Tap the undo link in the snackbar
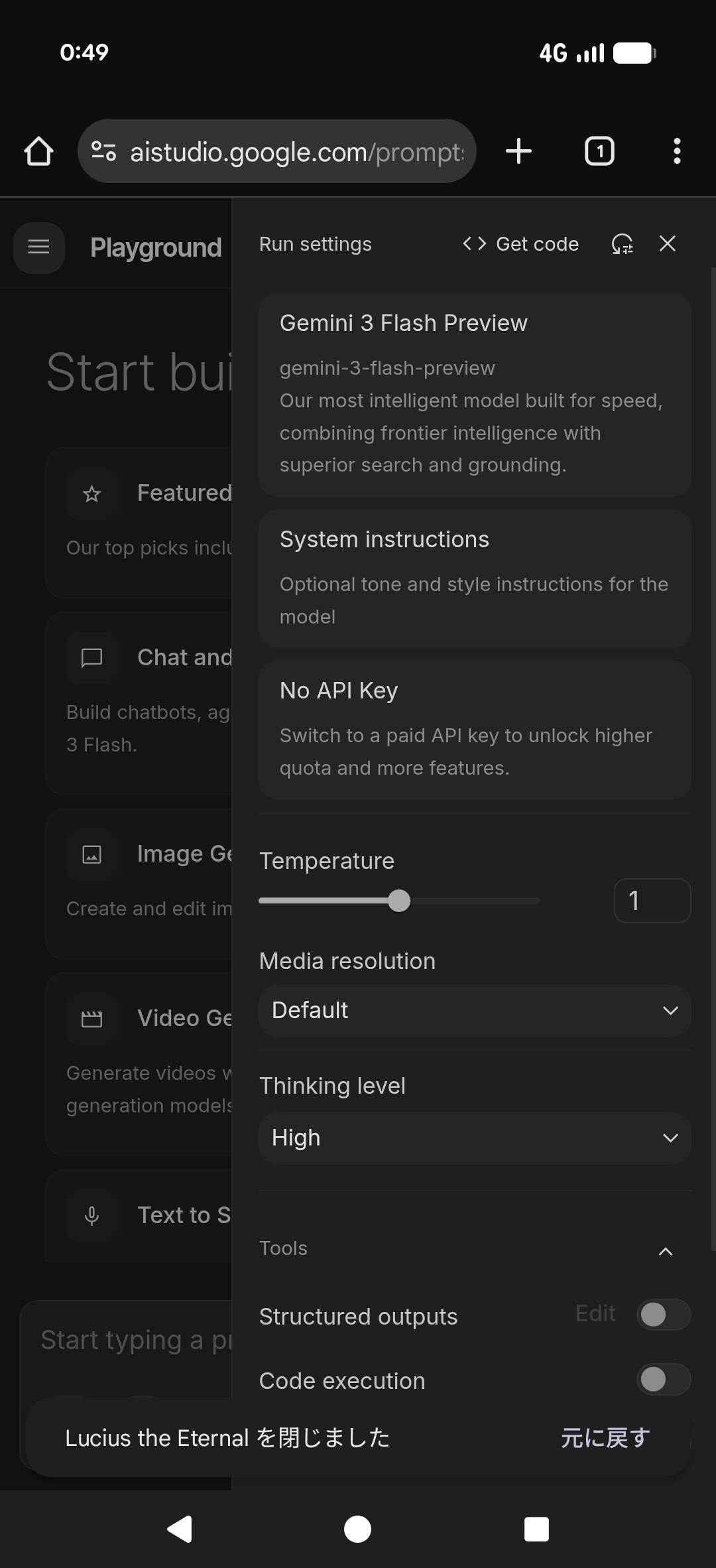This screenshot has height=1568, width=716. click(x=605, y=1438)
